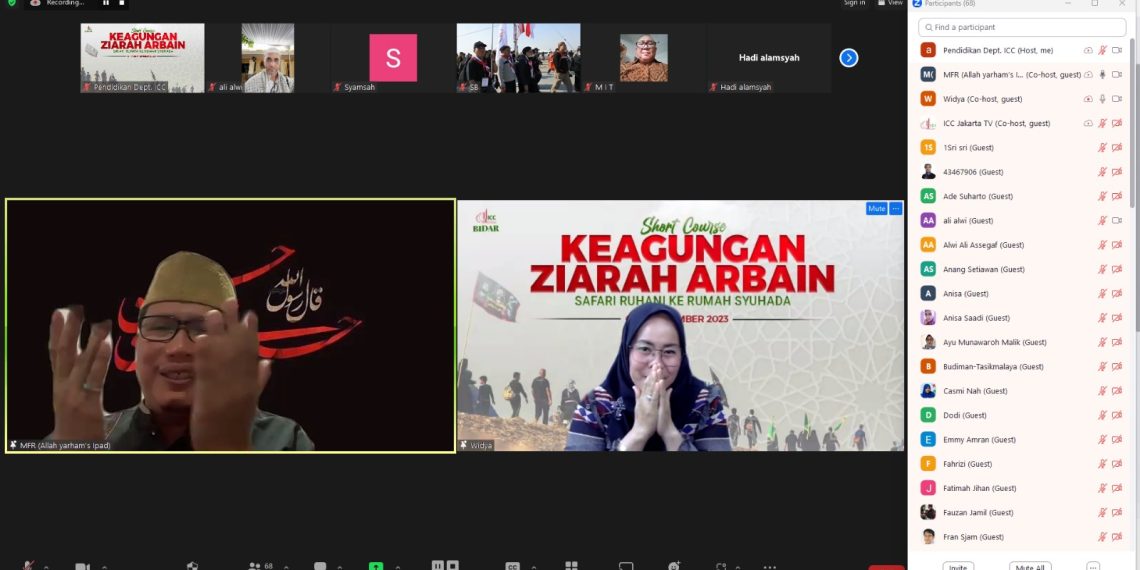Click cloud icon on MFR participant row

(x=1088, y=74)
